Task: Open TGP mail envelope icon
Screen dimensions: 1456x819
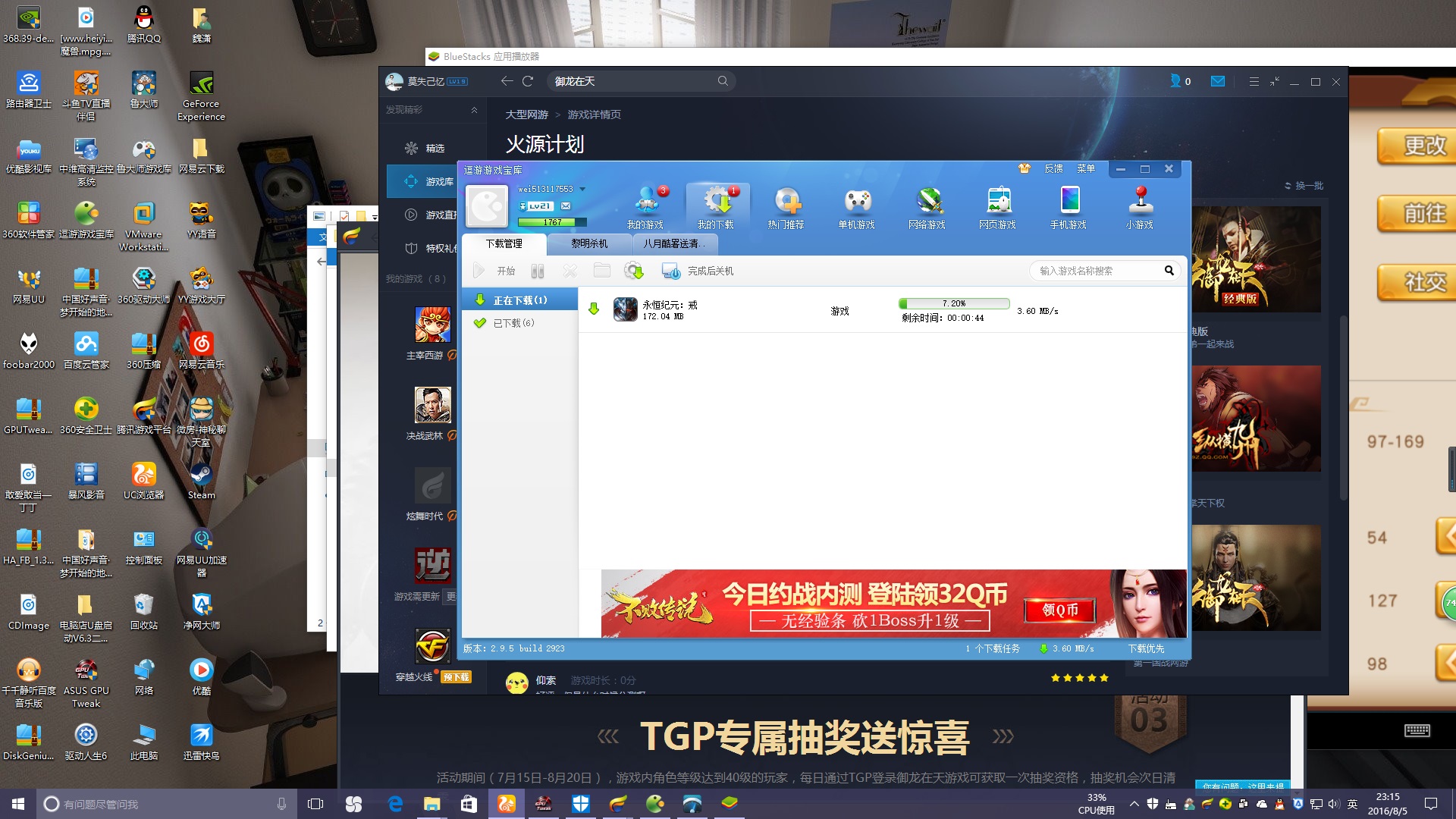Action: (x=1218, y=81)
